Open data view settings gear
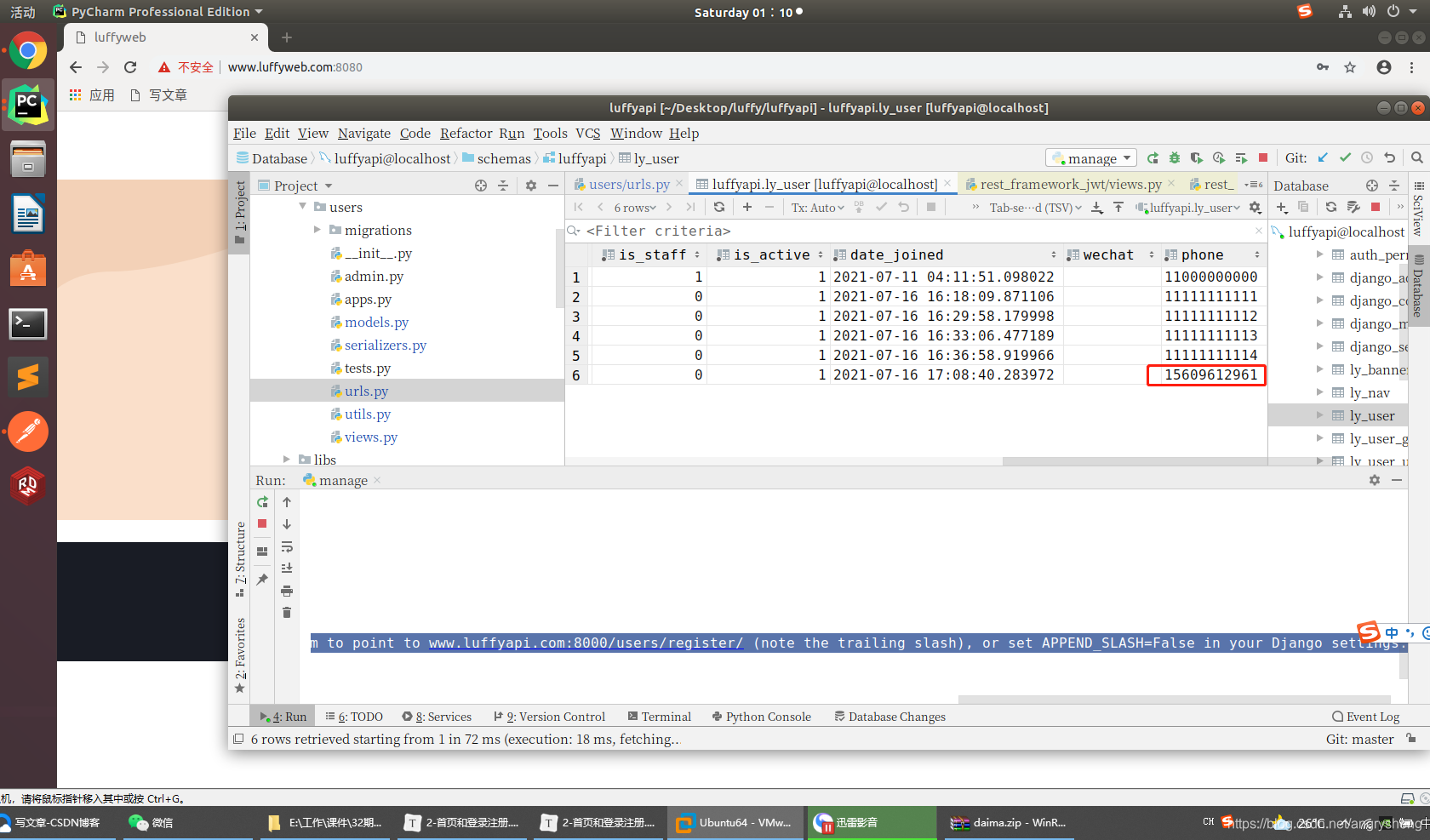Screen dimensions: 1430x840 tap(1255, 207)
